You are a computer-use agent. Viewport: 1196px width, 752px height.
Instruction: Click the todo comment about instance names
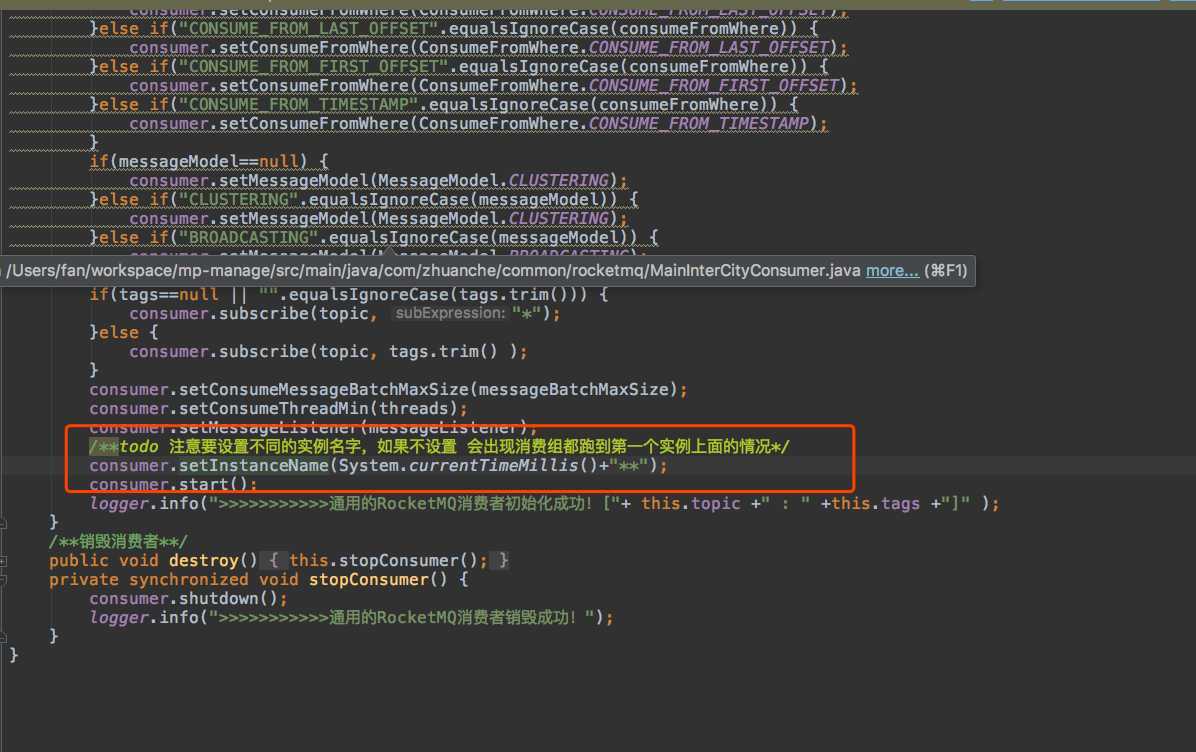pos(439,447)
